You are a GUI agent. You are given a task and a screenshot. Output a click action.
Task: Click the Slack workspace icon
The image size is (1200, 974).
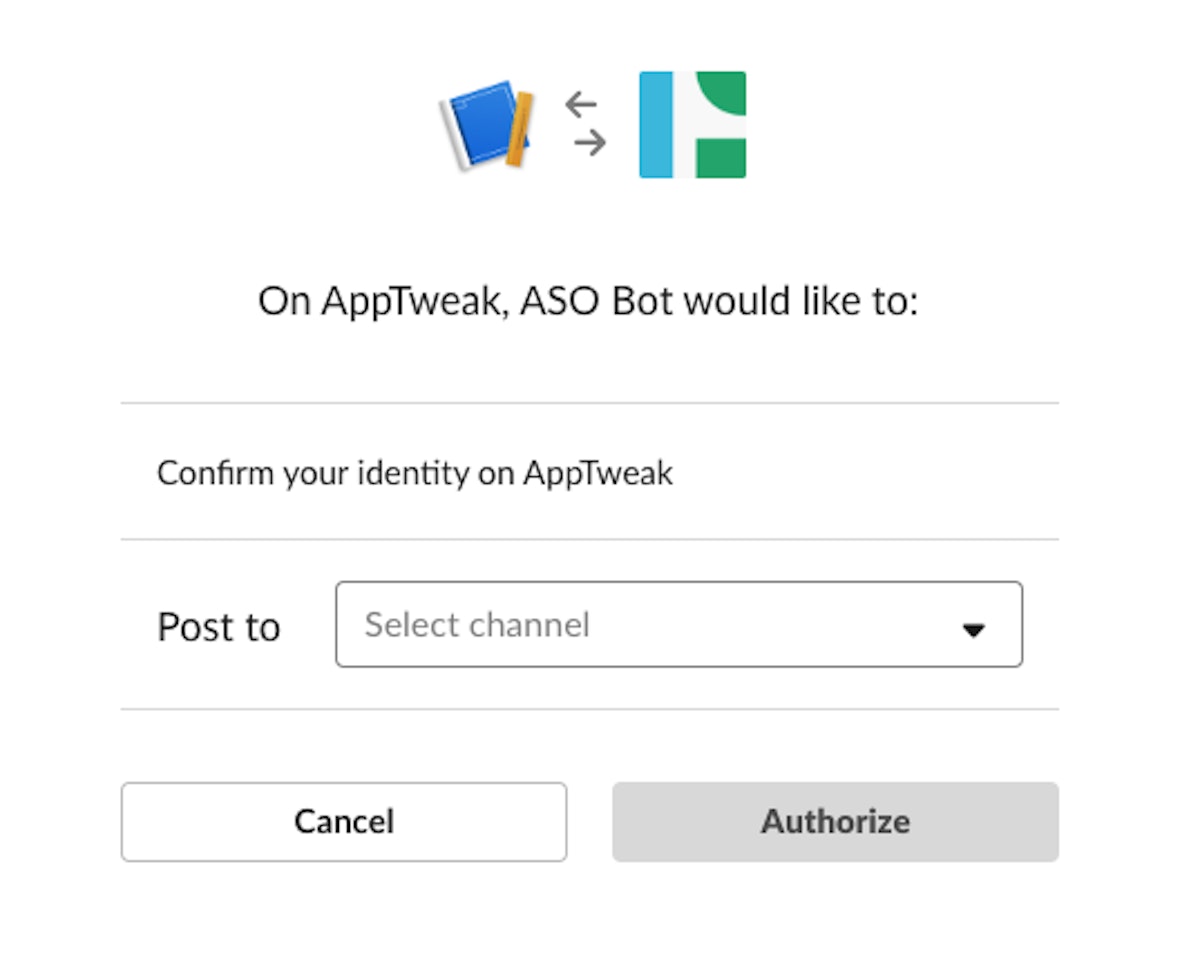pyautogui.click(x=692, y=123)
